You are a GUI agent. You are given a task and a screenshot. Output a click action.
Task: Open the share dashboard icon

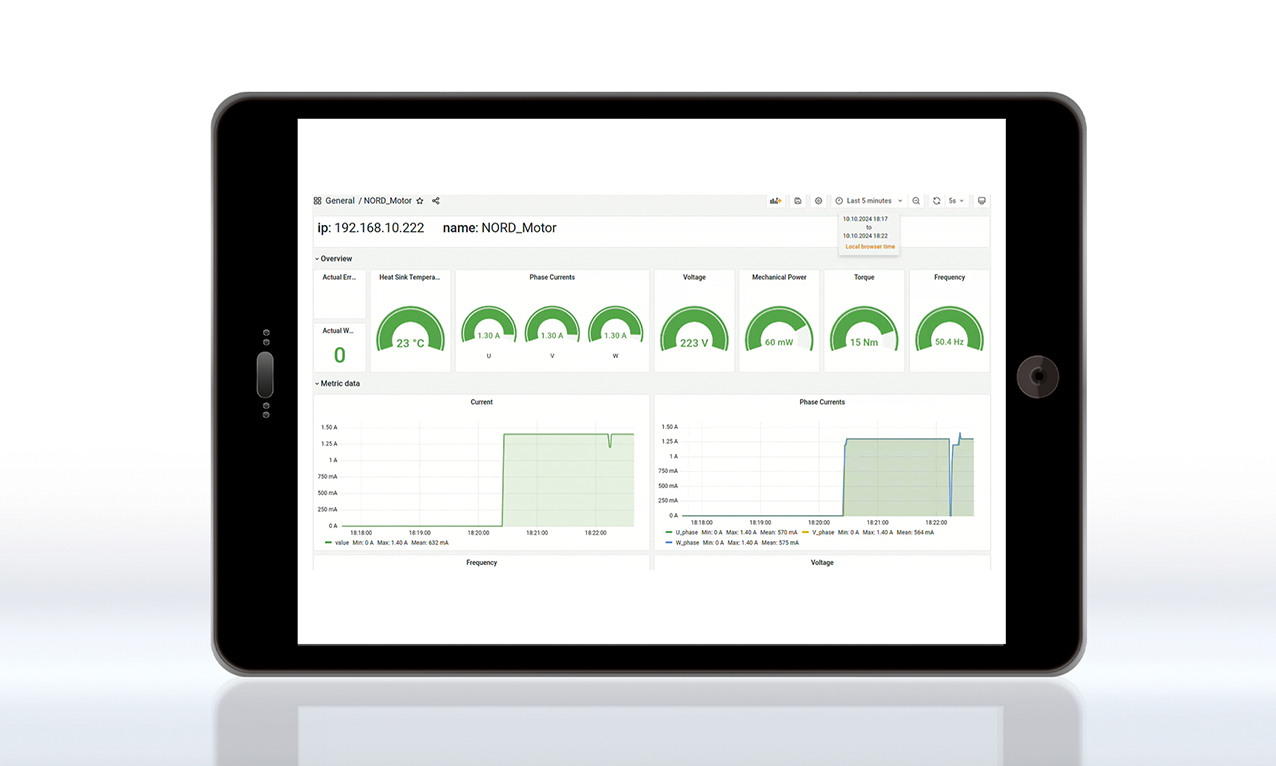435,200
